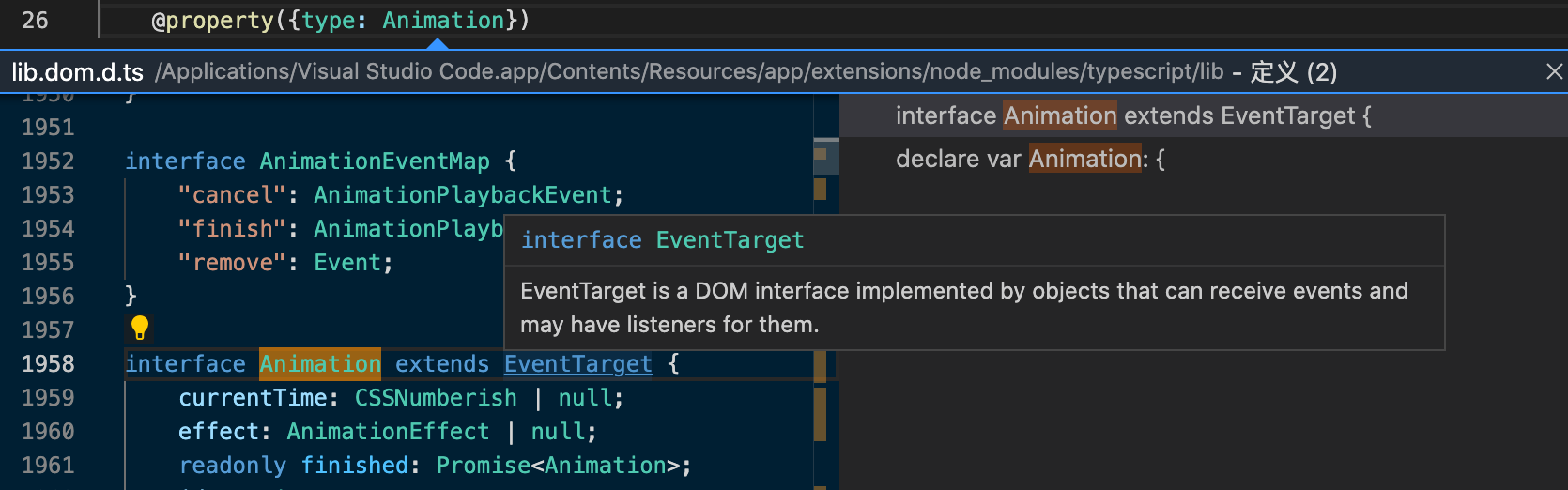Click the "remove" string key

[232, 263]
